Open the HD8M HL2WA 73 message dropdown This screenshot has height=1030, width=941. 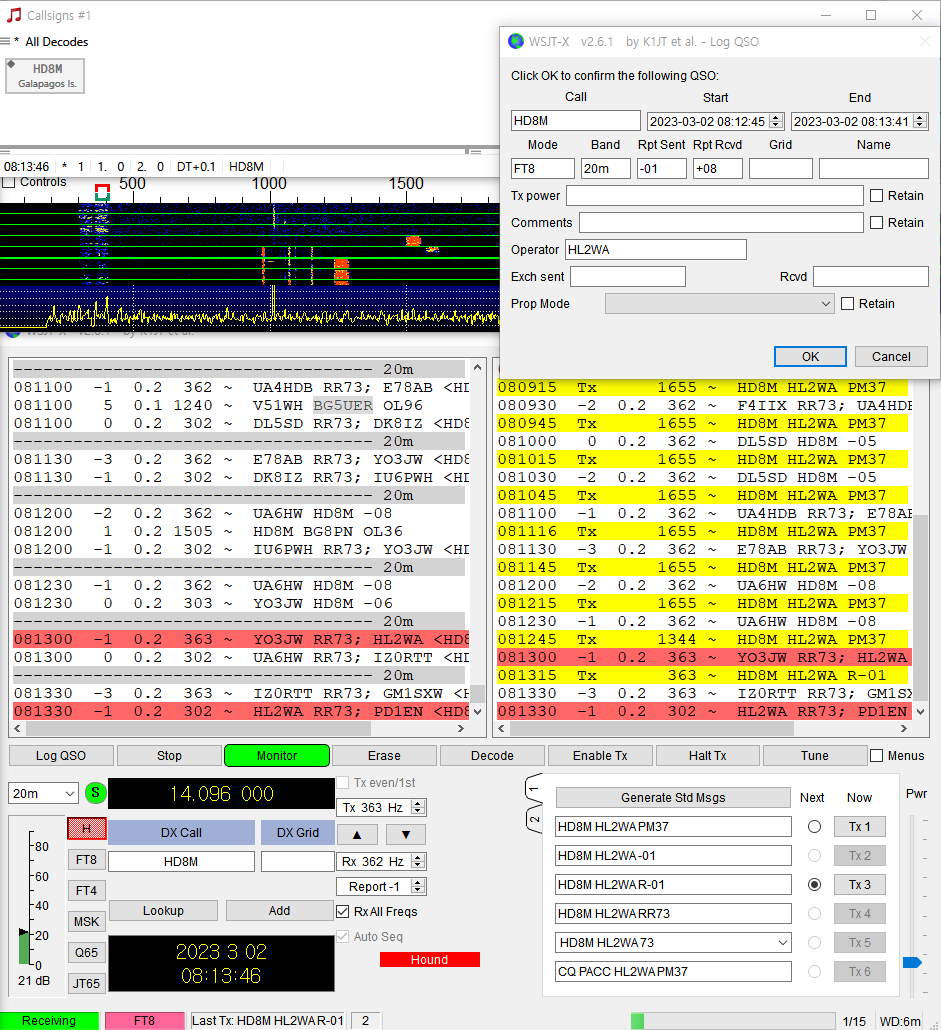point(781,943)
